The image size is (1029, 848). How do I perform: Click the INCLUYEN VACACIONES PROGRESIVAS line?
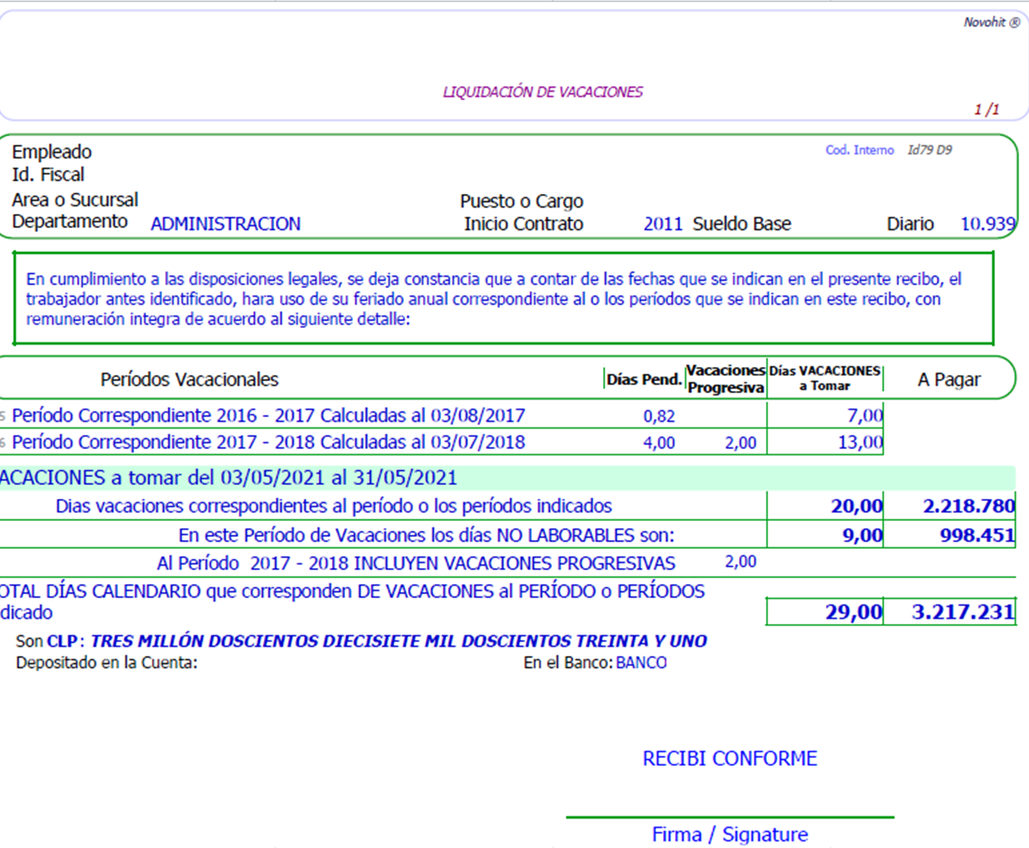pos(416,563)
